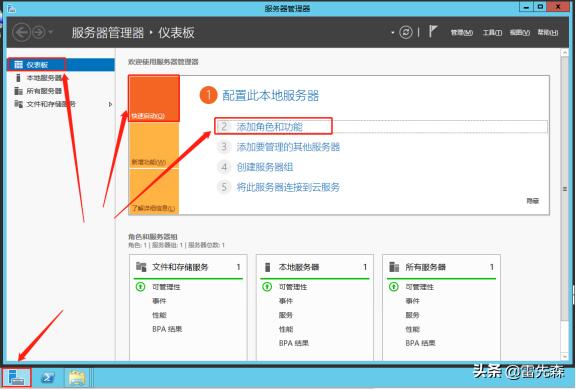The height and width of the screenshot is (390, 576).
Task: Select the 了解详细信息(L) tile
Action: pyautogui.click(x=154, y=192)
